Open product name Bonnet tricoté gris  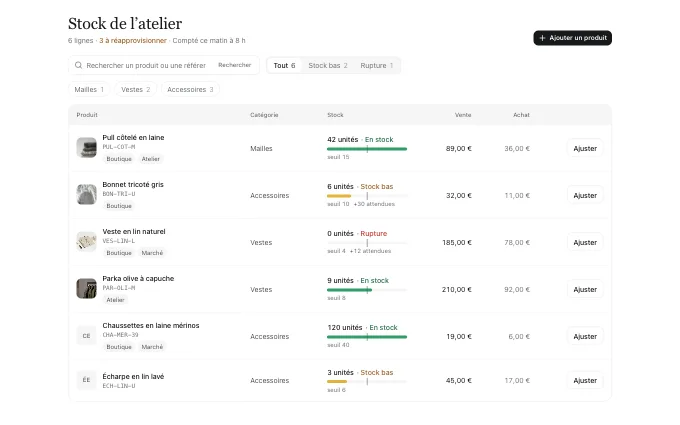pyautogui.click(x=133, y=184)
